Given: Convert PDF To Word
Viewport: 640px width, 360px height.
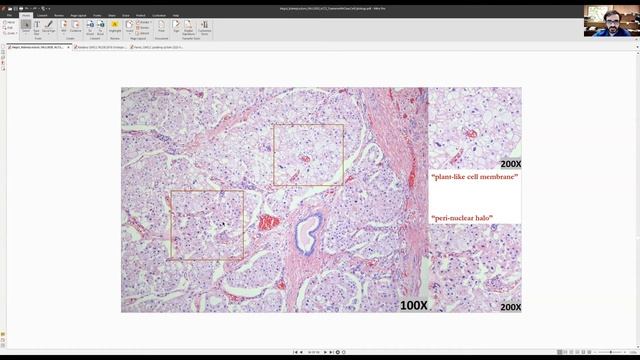Looking at the screenshot, I should [90, 27].
